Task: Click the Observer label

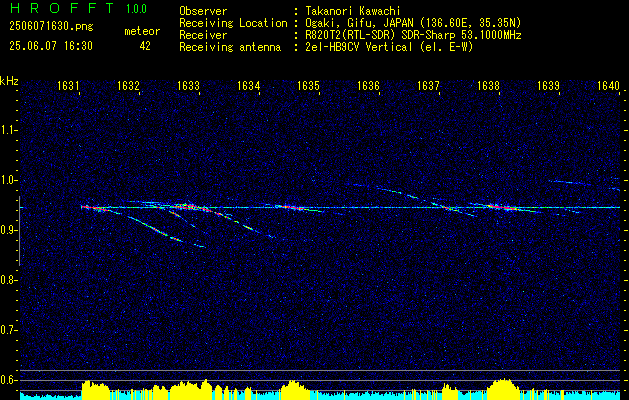Action: tap(203, 11)
